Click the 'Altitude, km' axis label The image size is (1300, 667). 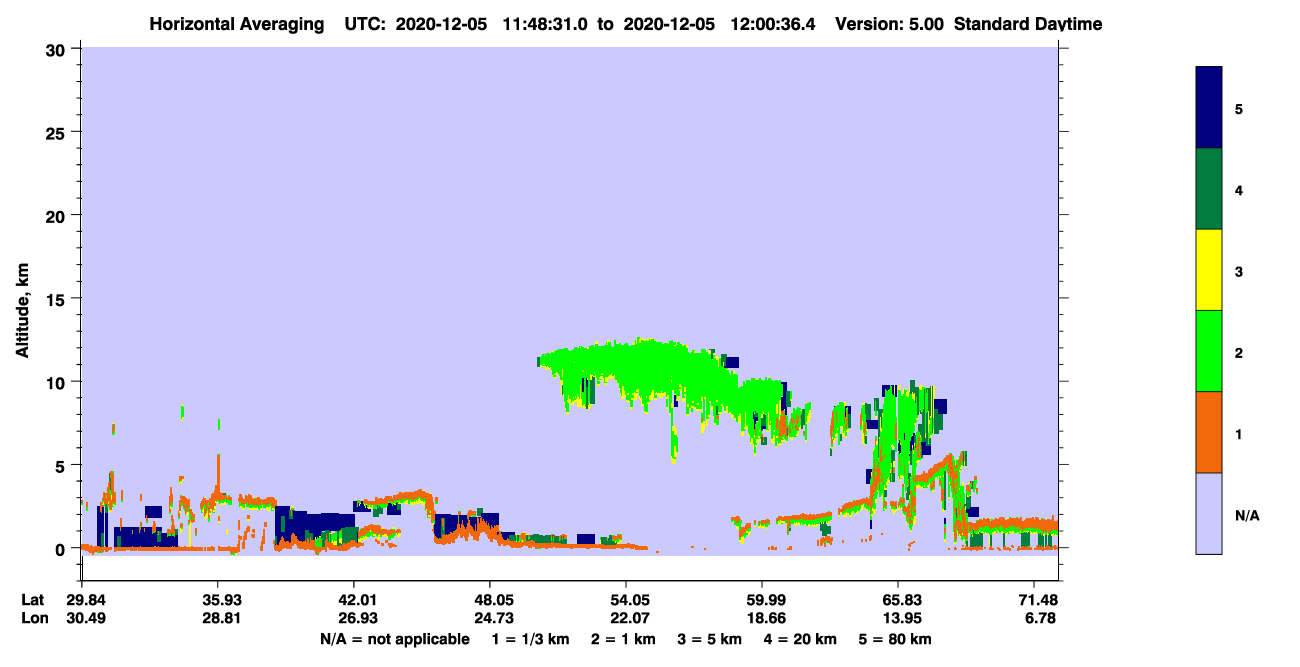pyautogui.click(x=23, y=310)
